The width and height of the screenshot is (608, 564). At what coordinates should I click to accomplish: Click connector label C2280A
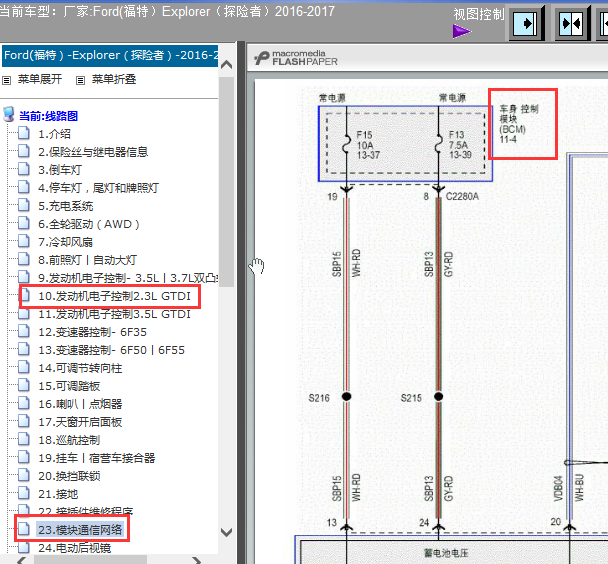pos(462,197)
